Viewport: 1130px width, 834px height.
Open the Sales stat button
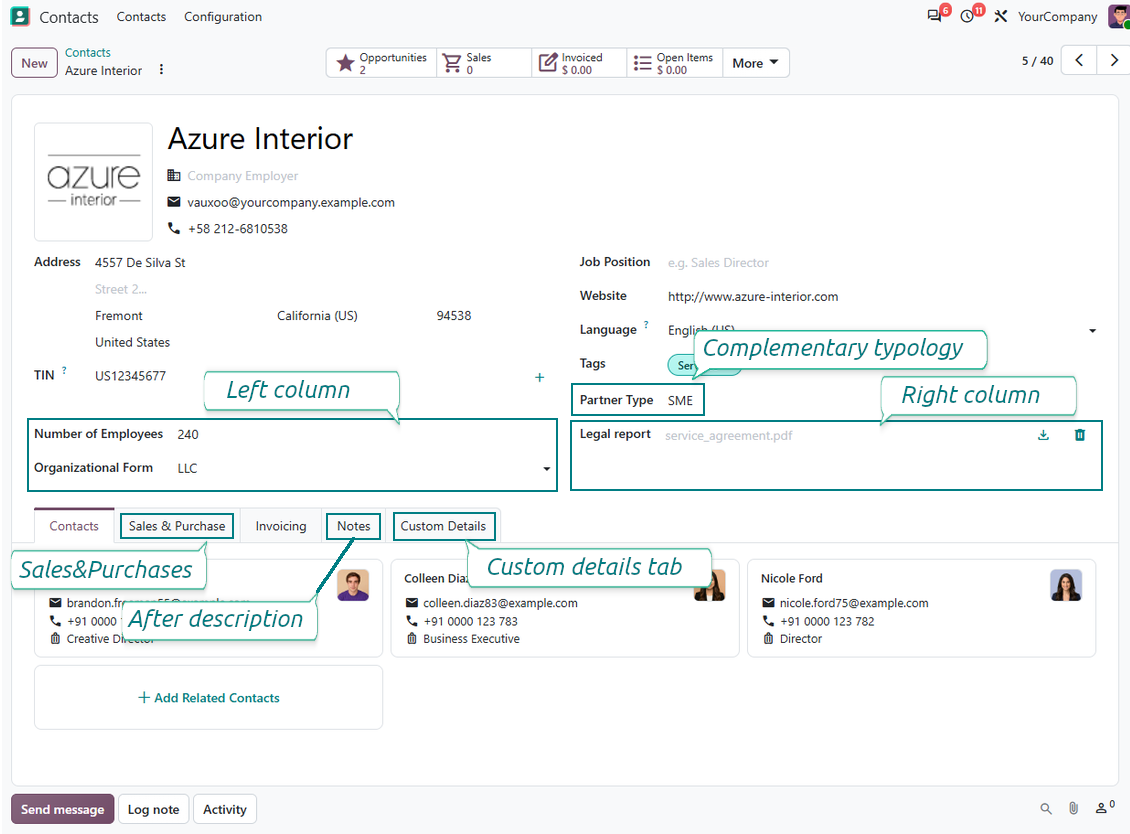pos(484,63)
